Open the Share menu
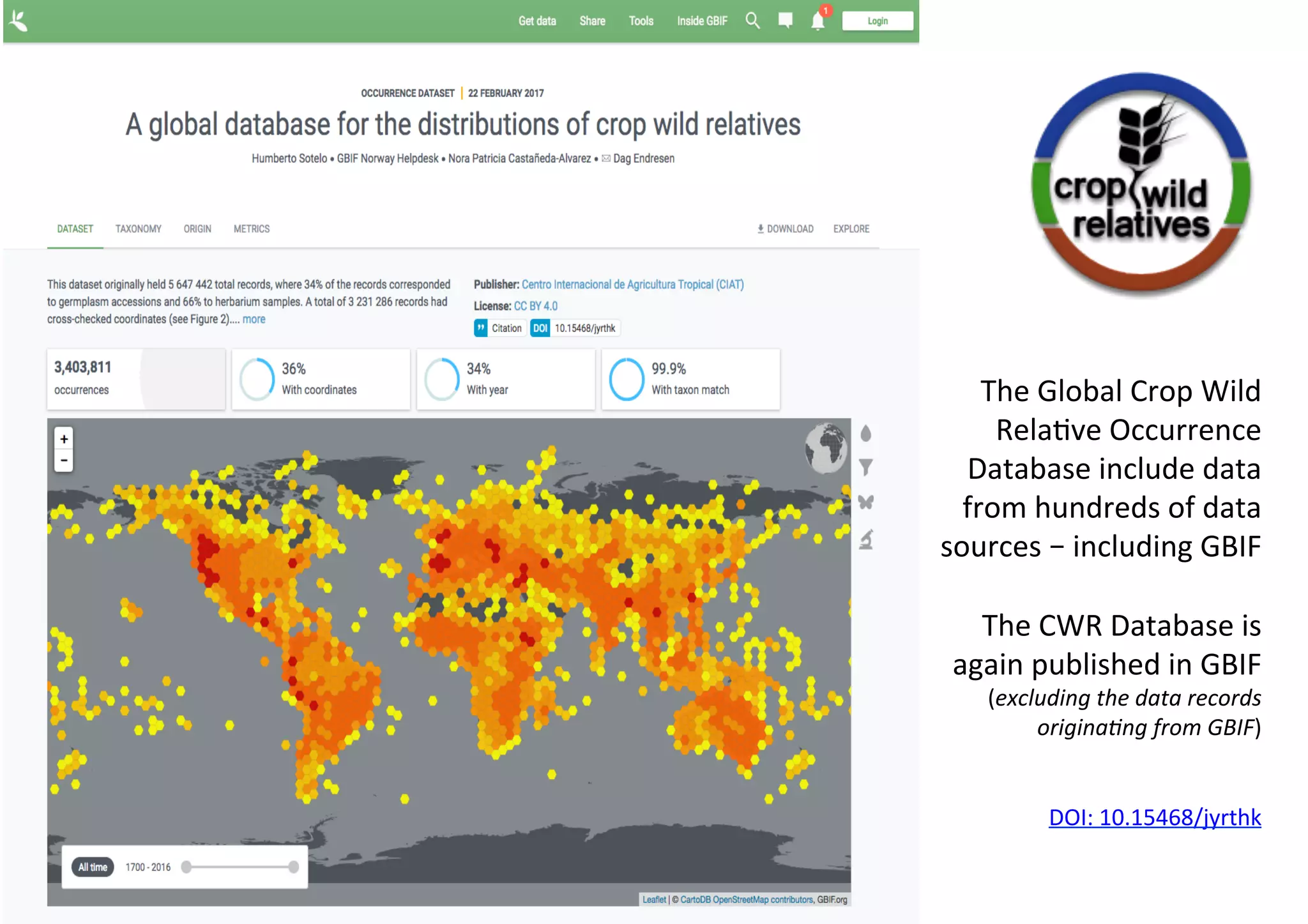This screenshot has width=1308, height=924. [592, 21]
